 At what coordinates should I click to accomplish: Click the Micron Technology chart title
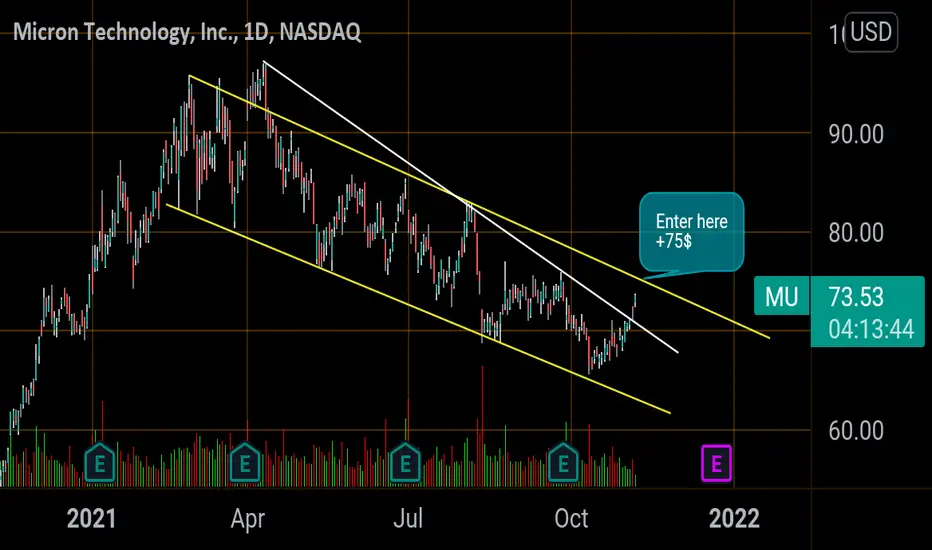coord(187,32)
